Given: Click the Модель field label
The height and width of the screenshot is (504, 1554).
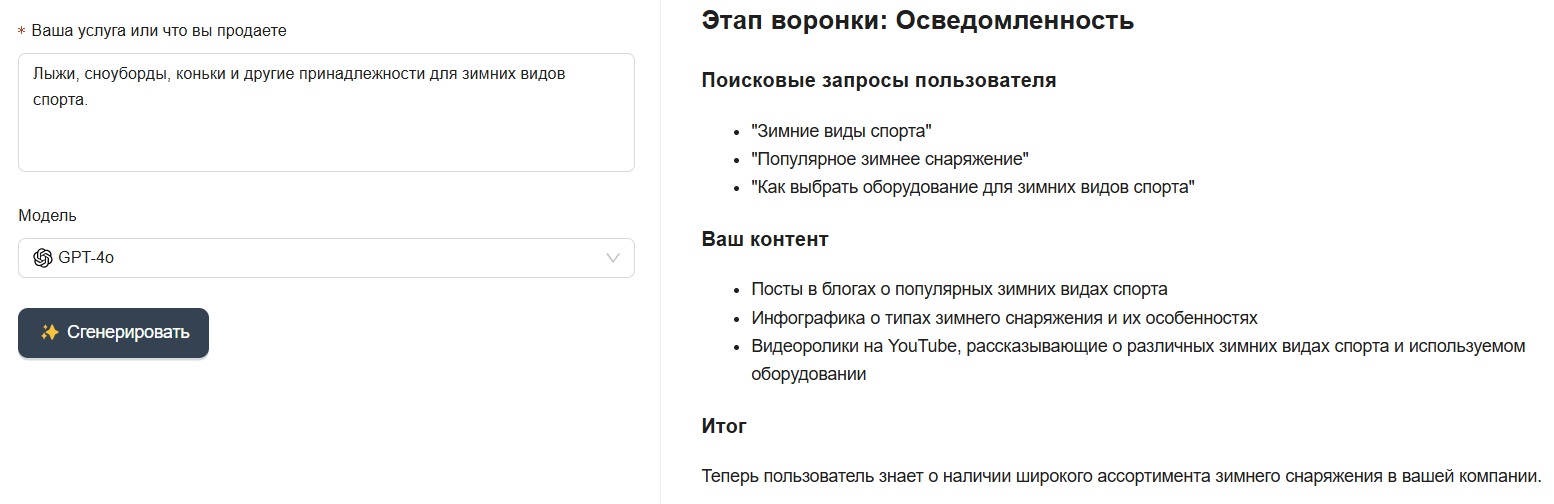Looking at the screenshot, I should (47, 215).
